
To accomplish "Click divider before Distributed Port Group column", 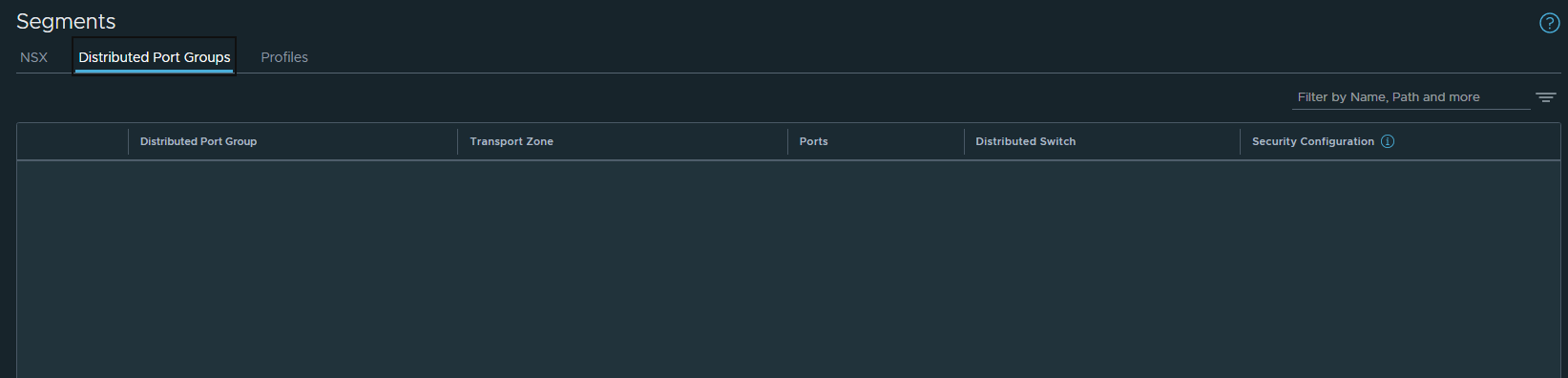I will tap(128, 141).
